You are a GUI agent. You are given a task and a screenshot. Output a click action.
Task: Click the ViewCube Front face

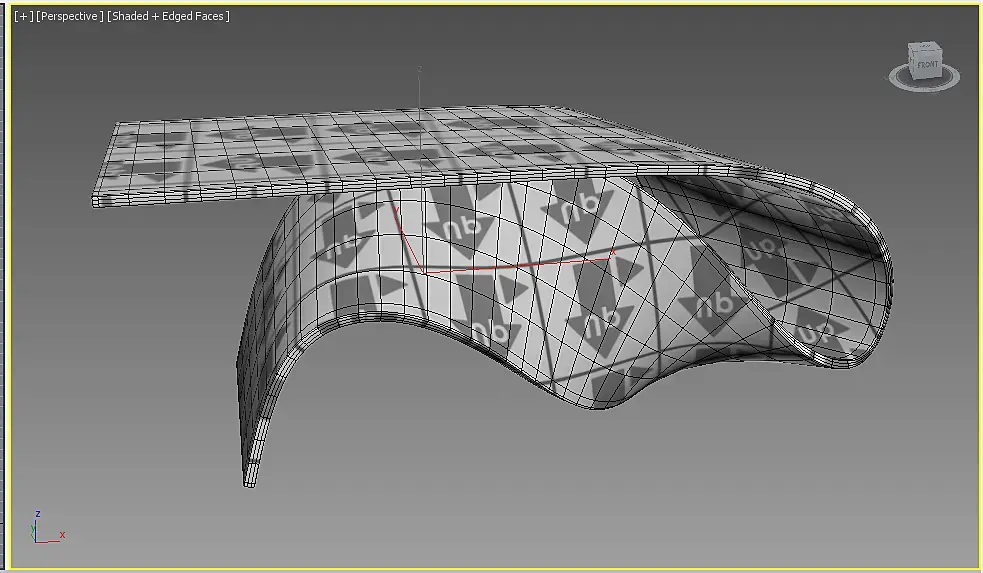[x=928, y=66]
